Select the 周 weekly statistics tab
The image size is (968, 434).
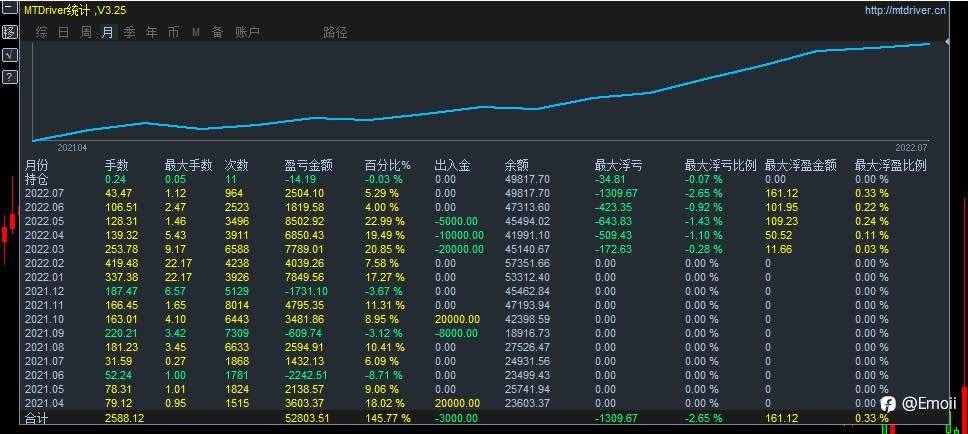click(86, 33)
